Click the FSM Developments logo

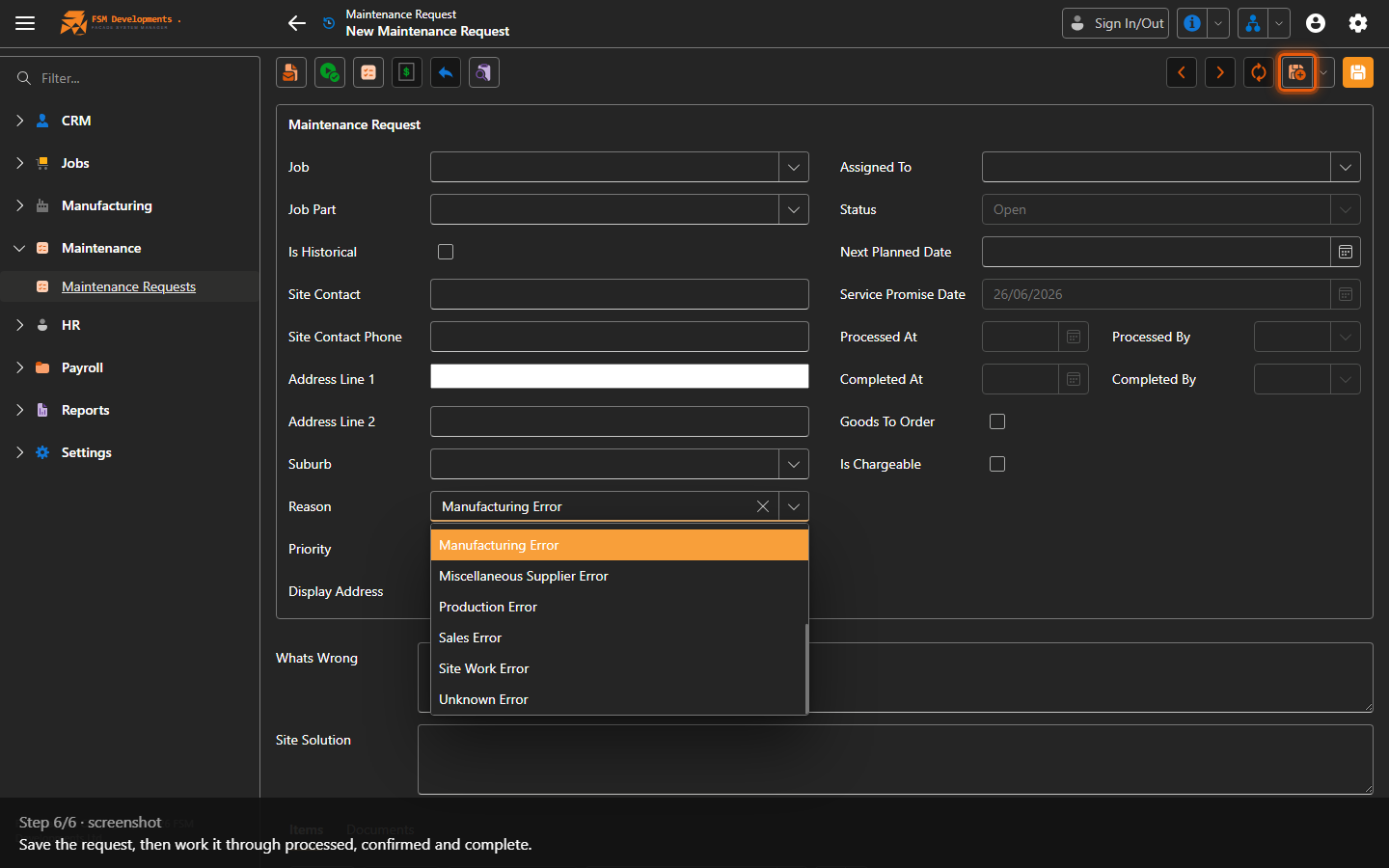coord(121,22)
